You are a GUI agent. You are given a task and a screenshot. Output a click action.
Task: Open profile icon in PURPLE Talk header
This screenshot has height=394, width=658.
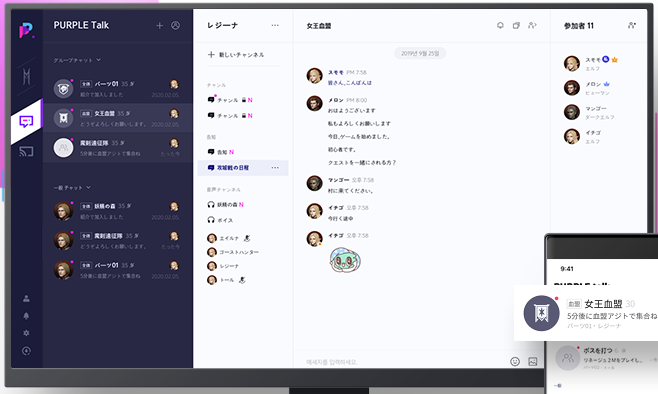[175, 26]
